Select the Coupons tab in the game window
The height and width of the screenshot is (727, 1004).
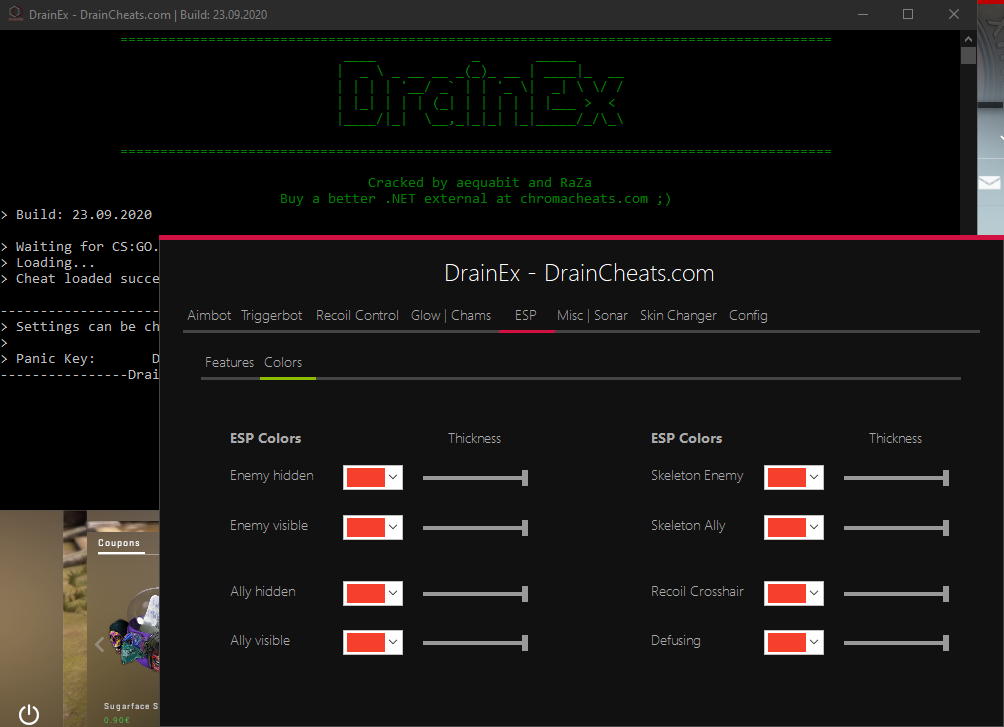(119, 543)
